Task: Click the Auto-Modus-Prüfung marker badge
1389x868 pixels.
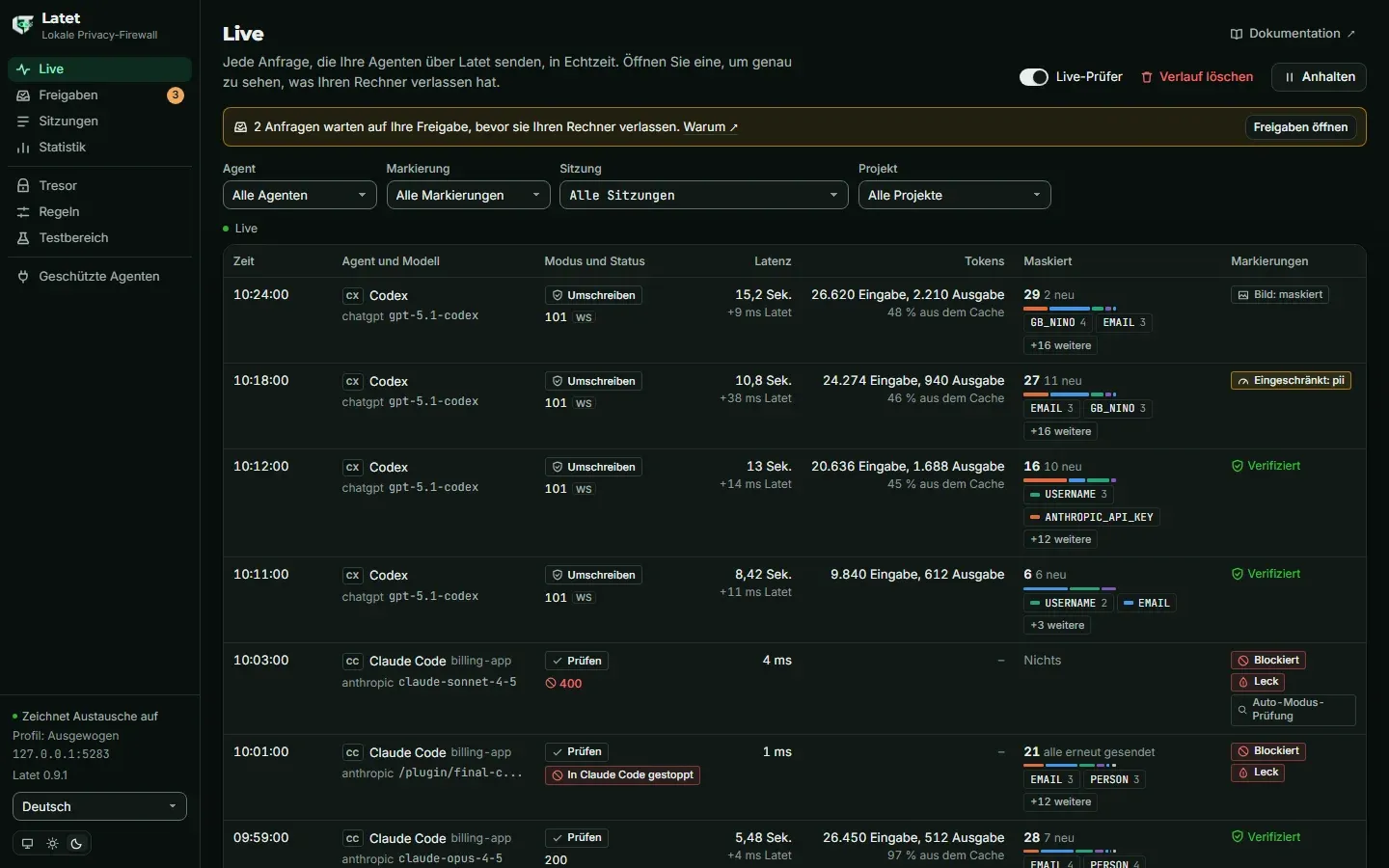Action: 1294,710
